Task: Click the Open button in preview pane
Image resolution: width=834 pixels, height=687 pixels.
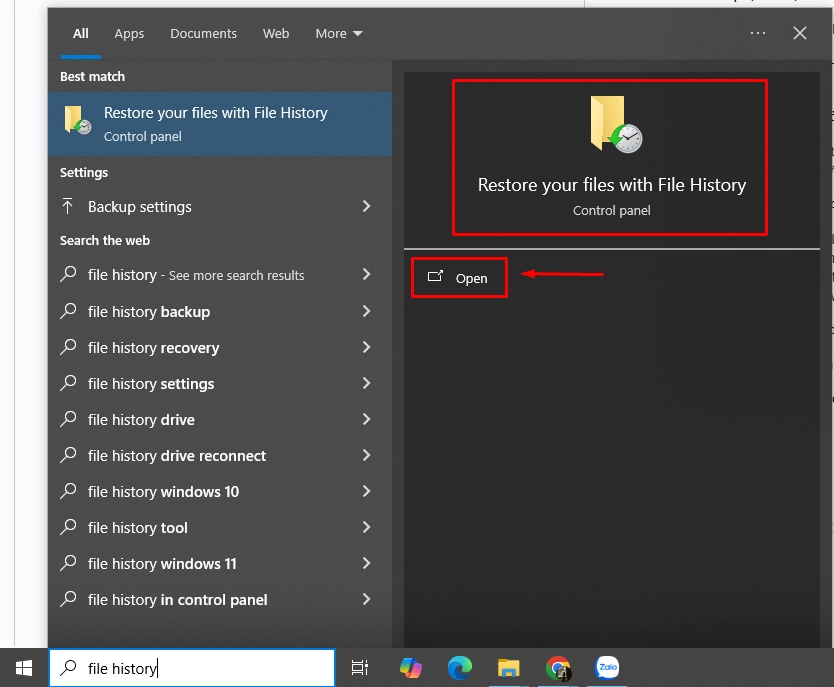Action: (459, 278)
